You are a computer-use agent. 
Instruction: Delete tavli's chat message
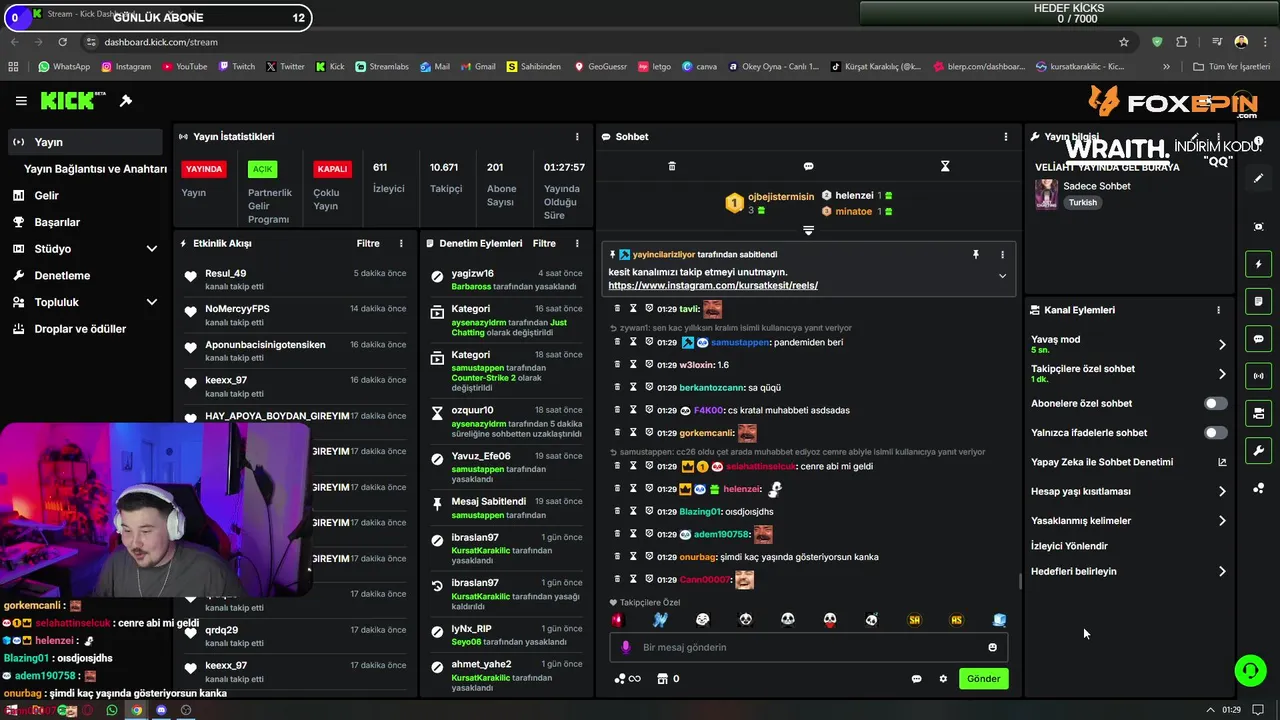pos(617,309)
